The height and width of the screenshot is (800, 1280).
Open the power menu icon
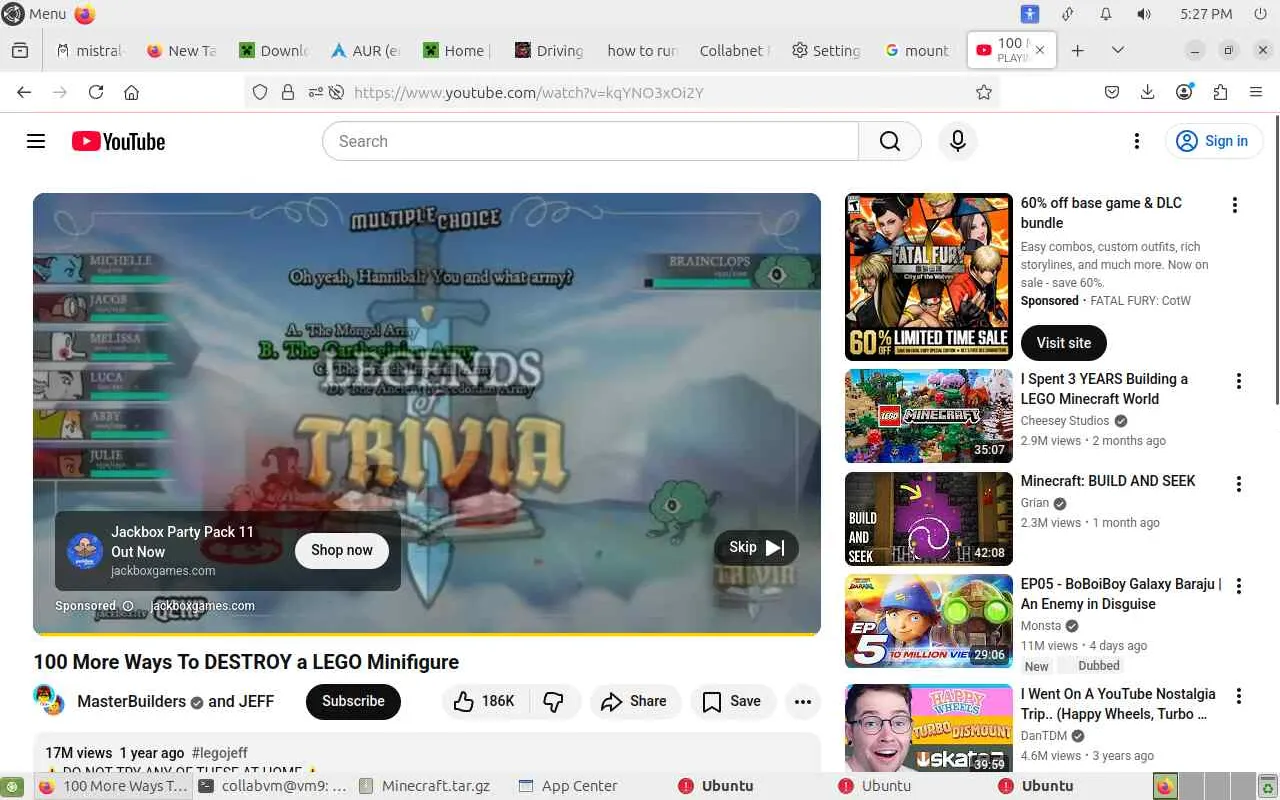click(1260, 14)
